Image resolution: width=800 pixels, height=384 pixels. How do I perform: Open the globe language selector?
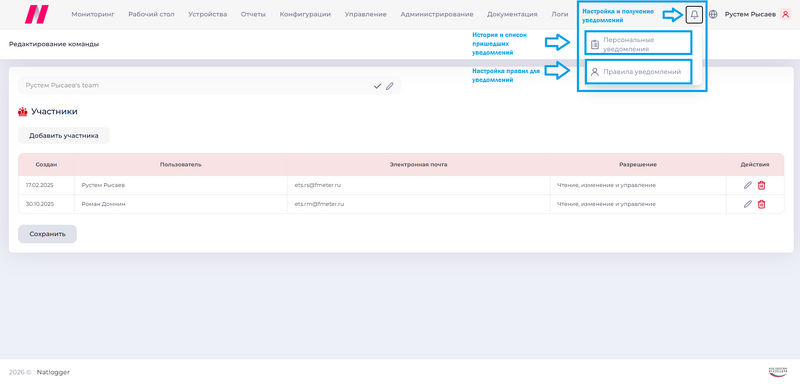[x=713, y=15]
